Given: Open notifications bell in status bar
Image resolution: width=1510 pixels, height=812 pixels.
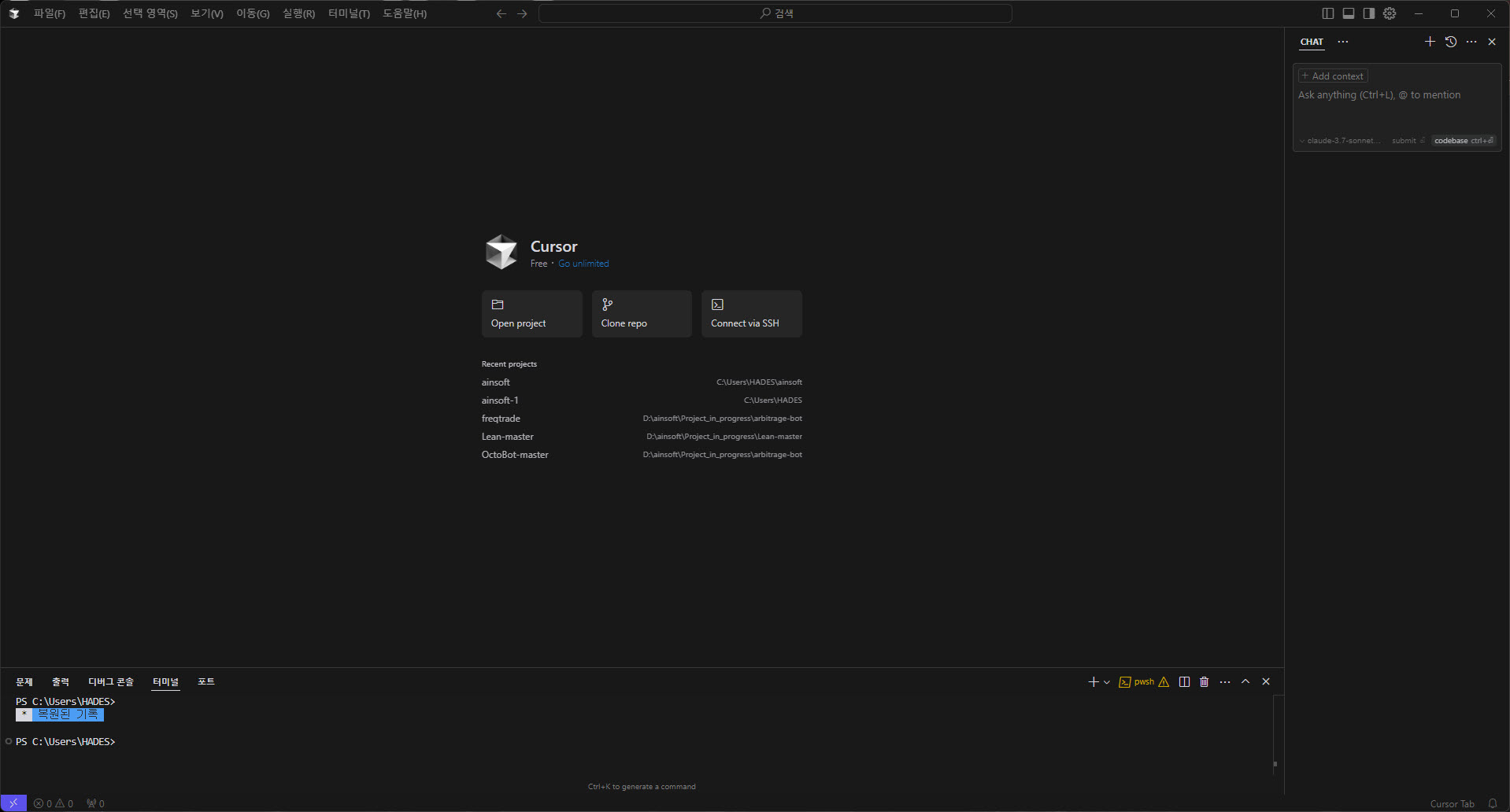Looking at the screenshot, I should [1493, 803].
